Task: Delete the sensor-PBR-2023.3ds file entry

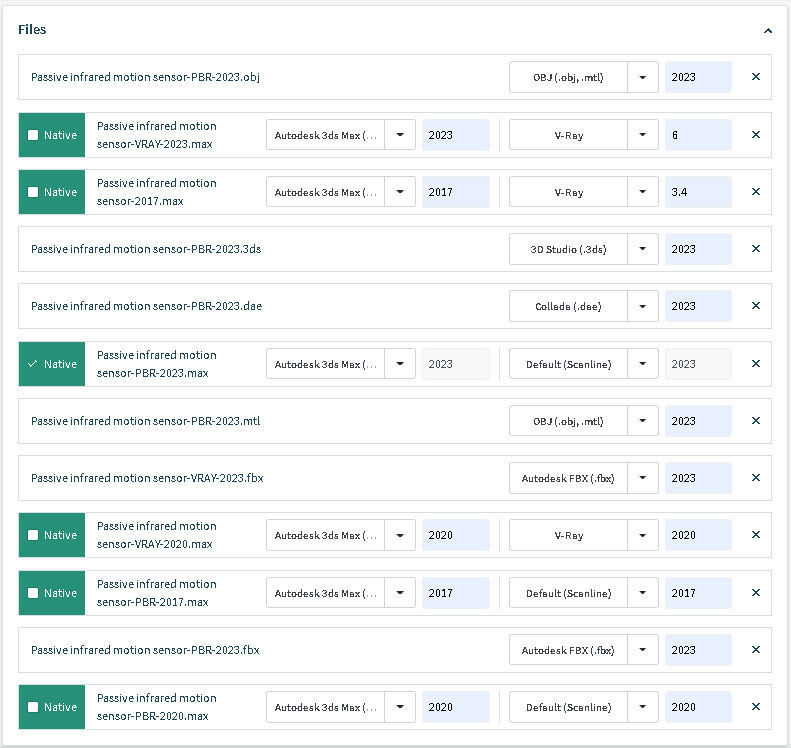Action: [x=755, y=249]
